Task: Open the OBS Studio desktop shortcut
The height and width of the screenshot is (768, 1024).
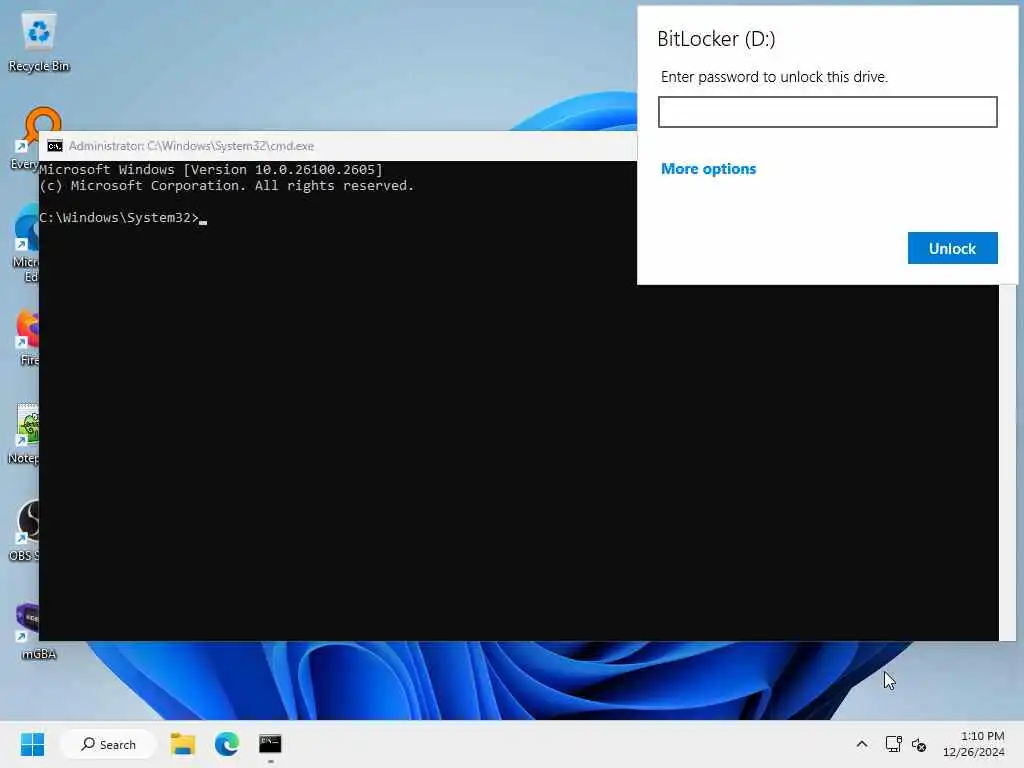Action: pyautogui.click(x=25, y=531)
